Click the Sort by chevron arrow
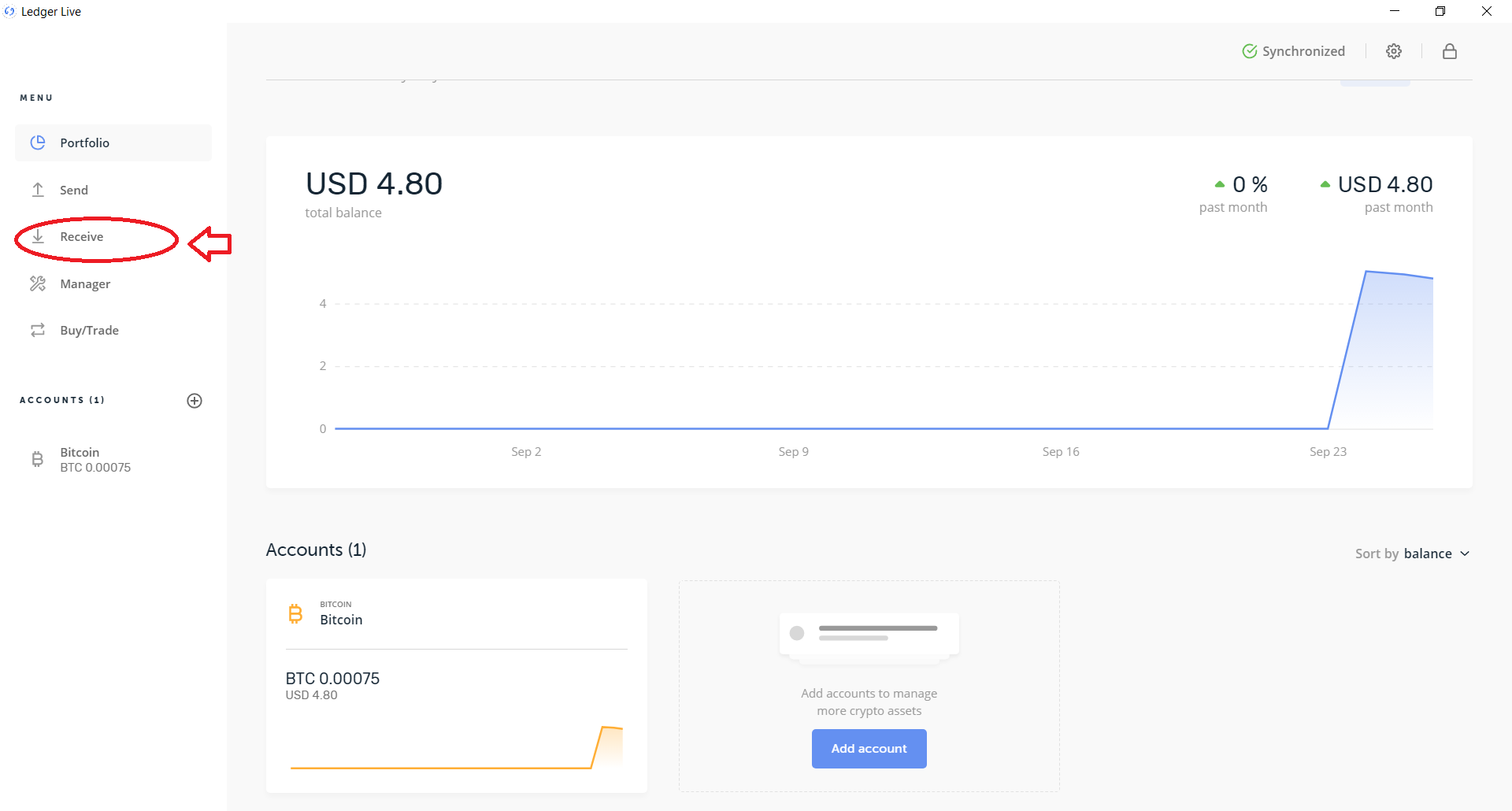1512x811 pixels. coord(1465,554)
